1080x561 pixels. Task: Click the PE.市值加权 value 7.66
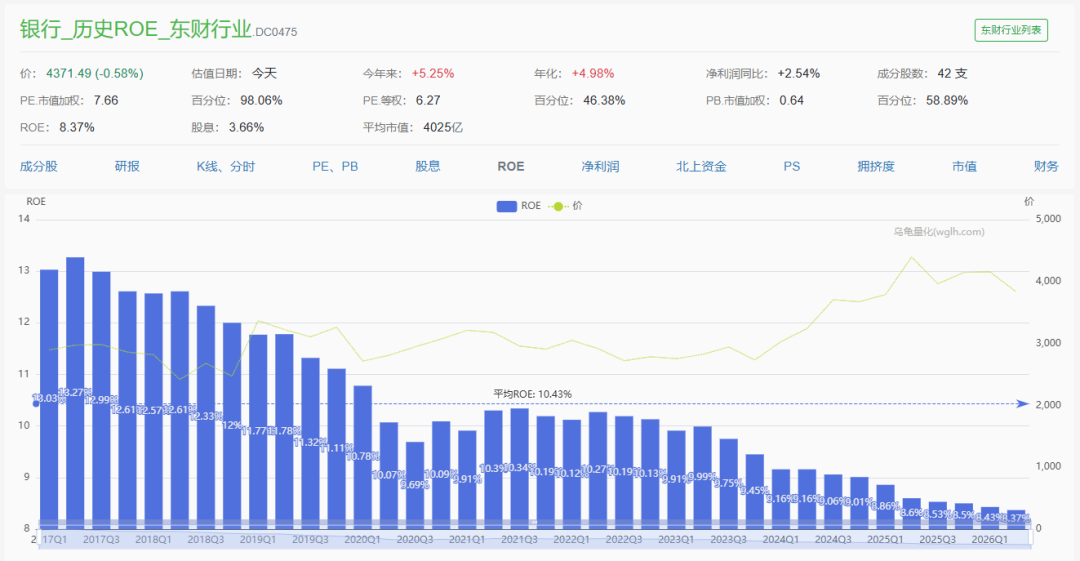(106, 100)
